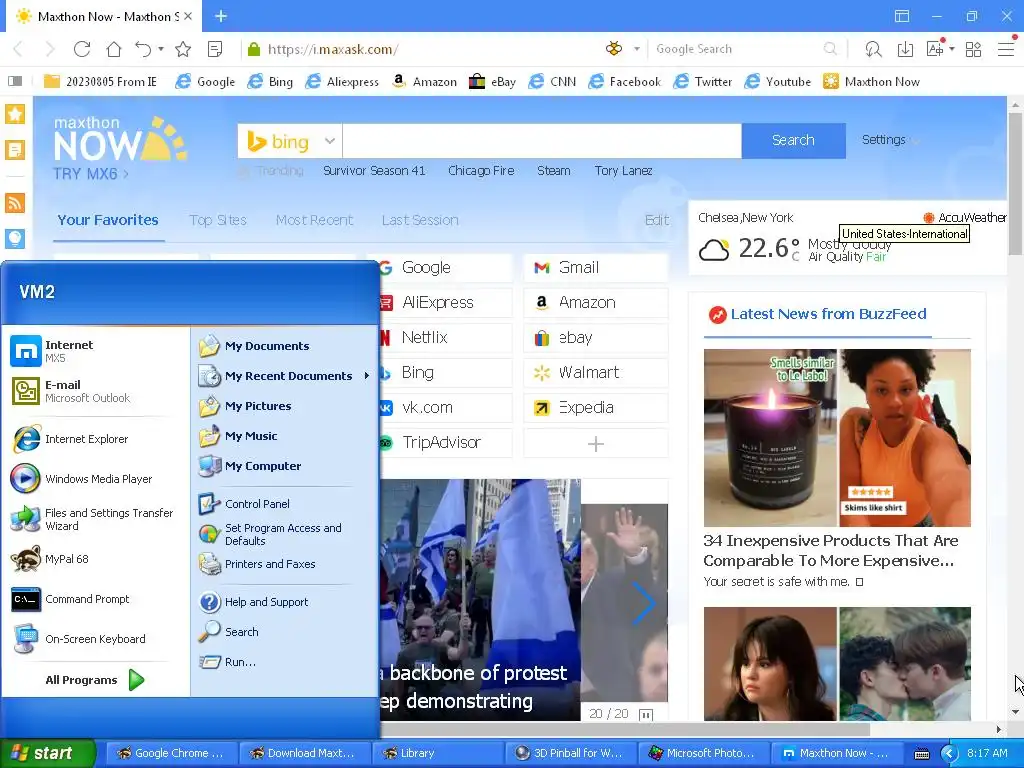The height and width of the screenshot is (768, 1024).
Task: Open the translate icon in toolbar
Action: click(935, 49)
